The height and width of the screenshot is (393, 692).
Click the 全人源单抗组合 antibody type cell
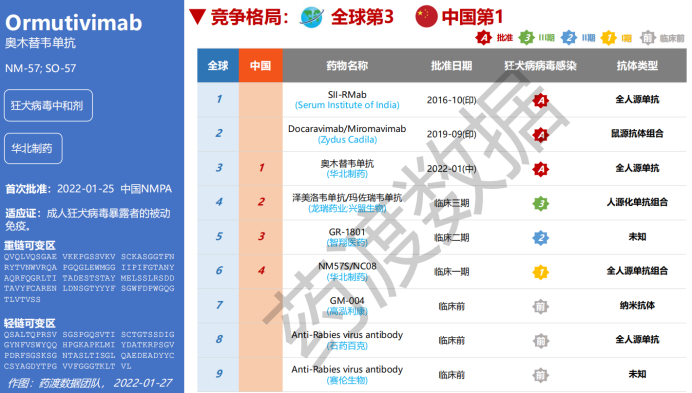coord(637,271)
